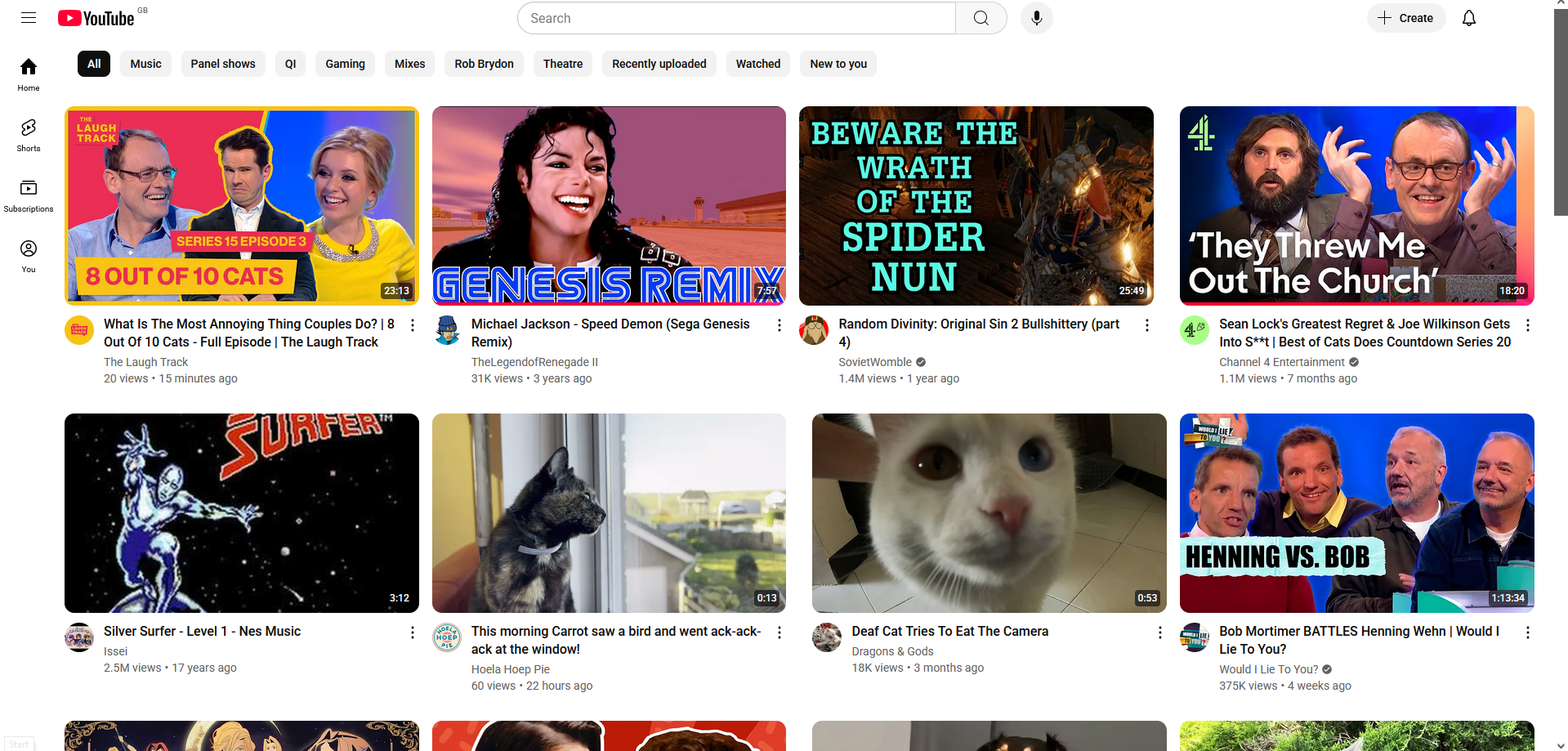Viewport: 1568px width, 751px height.
Task: Open Channel 4 Entertainment channel link
Action: [1281, 362]
